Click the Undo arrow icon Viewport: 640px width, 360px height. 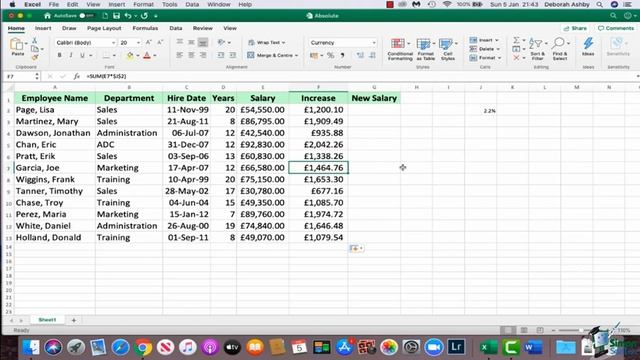[x=128, y=16]
